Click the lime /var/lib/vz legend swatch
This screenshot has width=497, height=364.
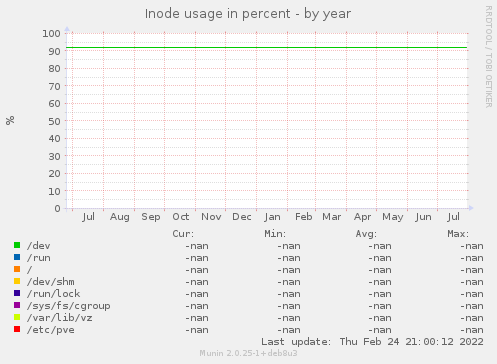17,317
